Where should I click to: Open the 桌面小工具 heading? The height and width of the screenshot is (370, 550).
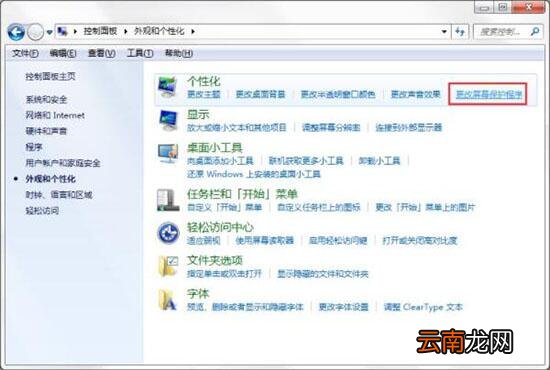pyautogui.click(x=215, y=148)
